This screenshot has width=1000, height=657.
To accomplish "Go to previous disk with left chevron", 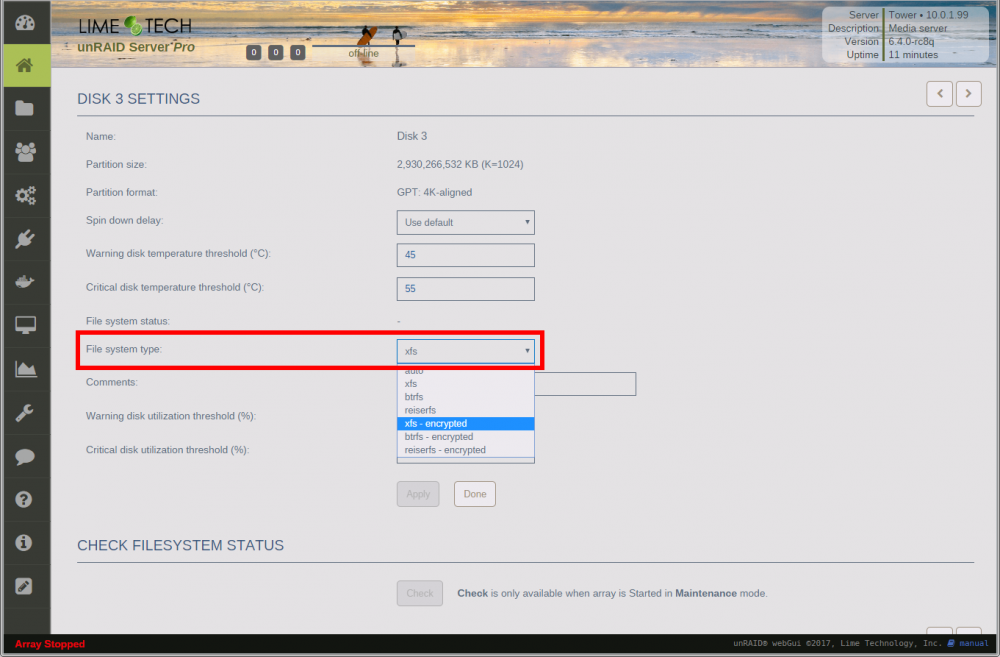I will (939, 94).
